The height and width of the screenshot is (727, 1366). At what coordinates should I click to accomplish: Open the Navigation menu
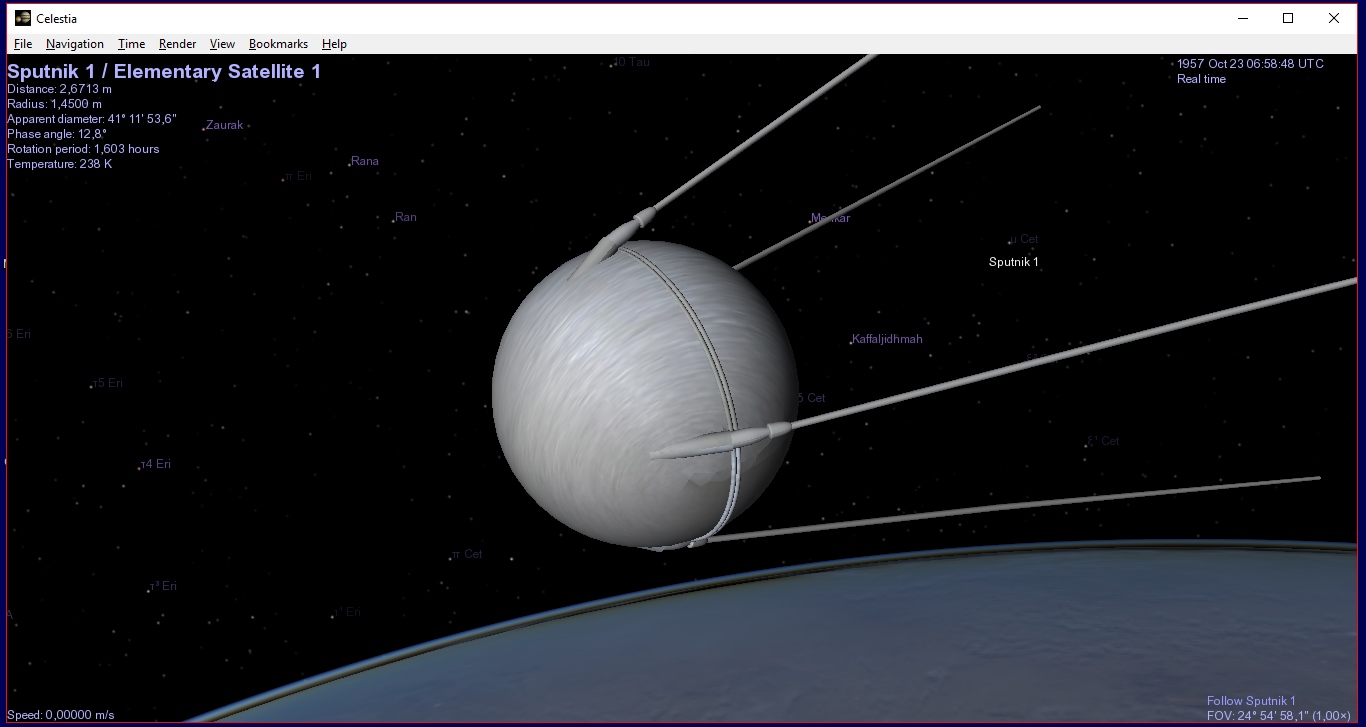point(75,44)
